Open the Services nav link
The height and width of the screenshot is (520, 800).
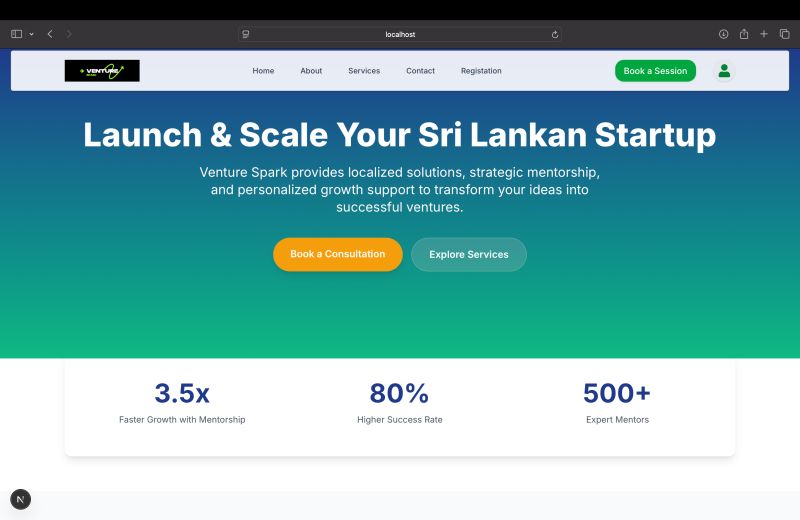click(364, 71)
